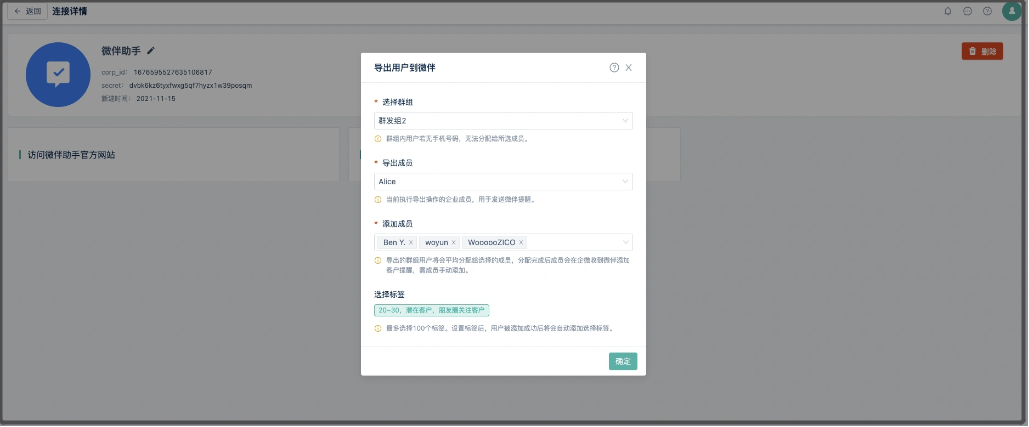Open the top bar help question icon
This screenshot has height=427, width=1029.
(987, 11)
